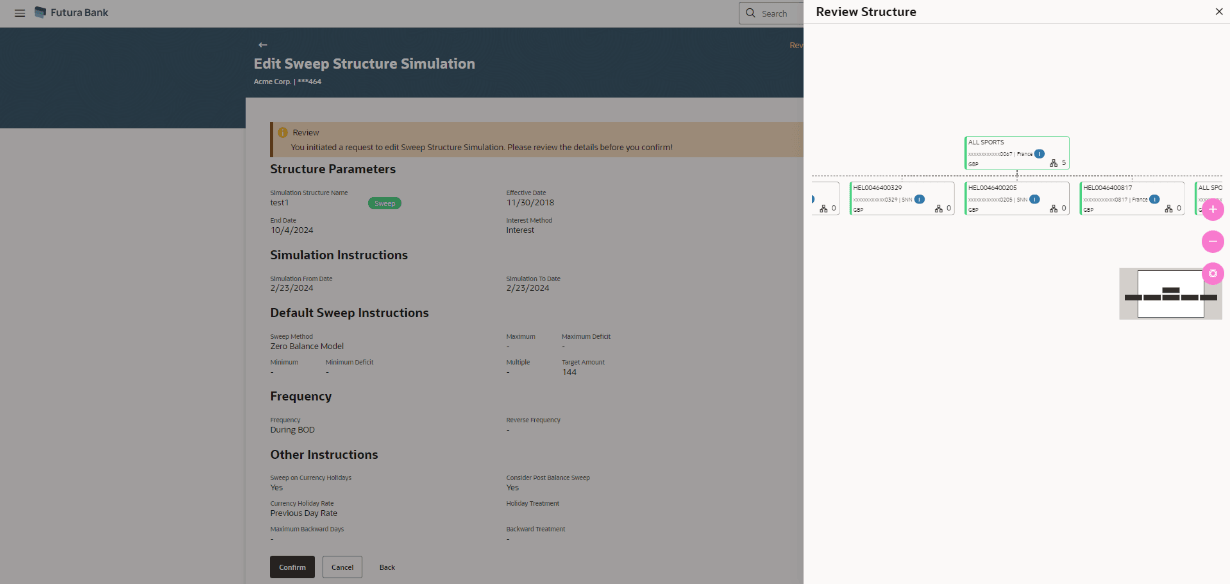The width and height of the screenshot is (1230, 584).
Task: Reset structure diagram view with pink button
Action: click(1212, 273)
